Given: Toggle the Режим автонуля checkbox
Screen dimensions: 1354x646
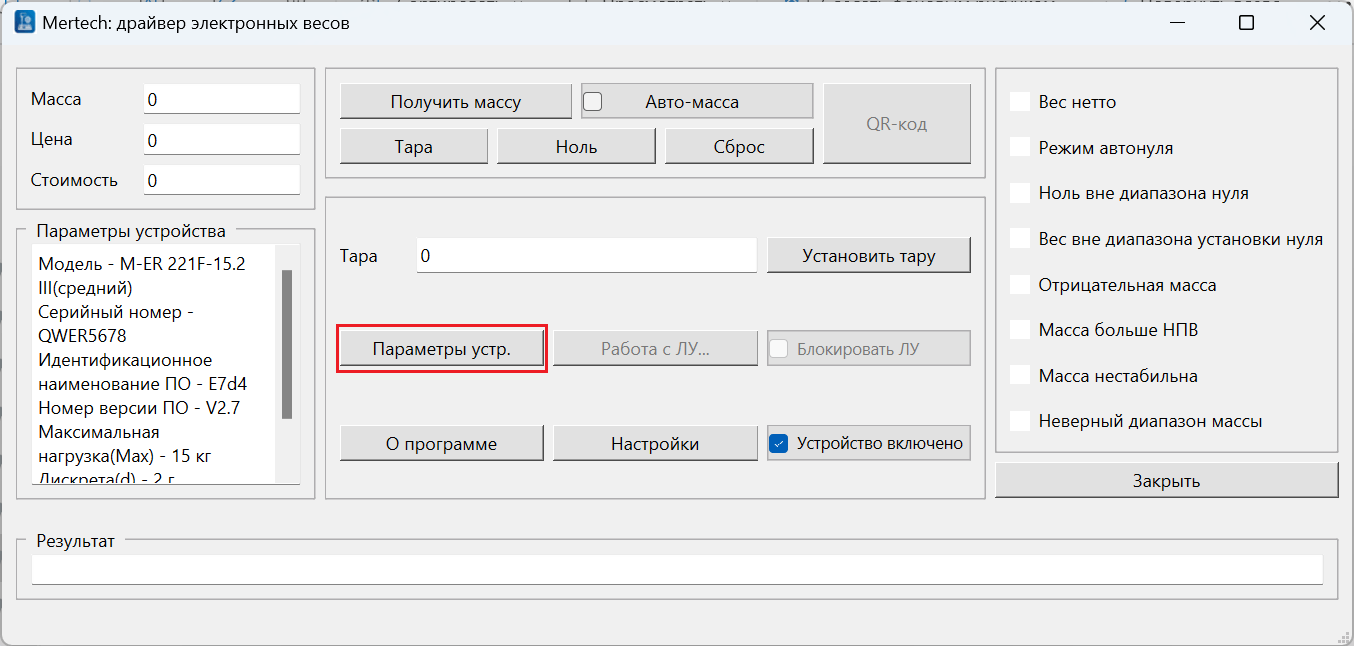Looking at the screenshot, I should pyautogui.click(x=1020, y=147).
